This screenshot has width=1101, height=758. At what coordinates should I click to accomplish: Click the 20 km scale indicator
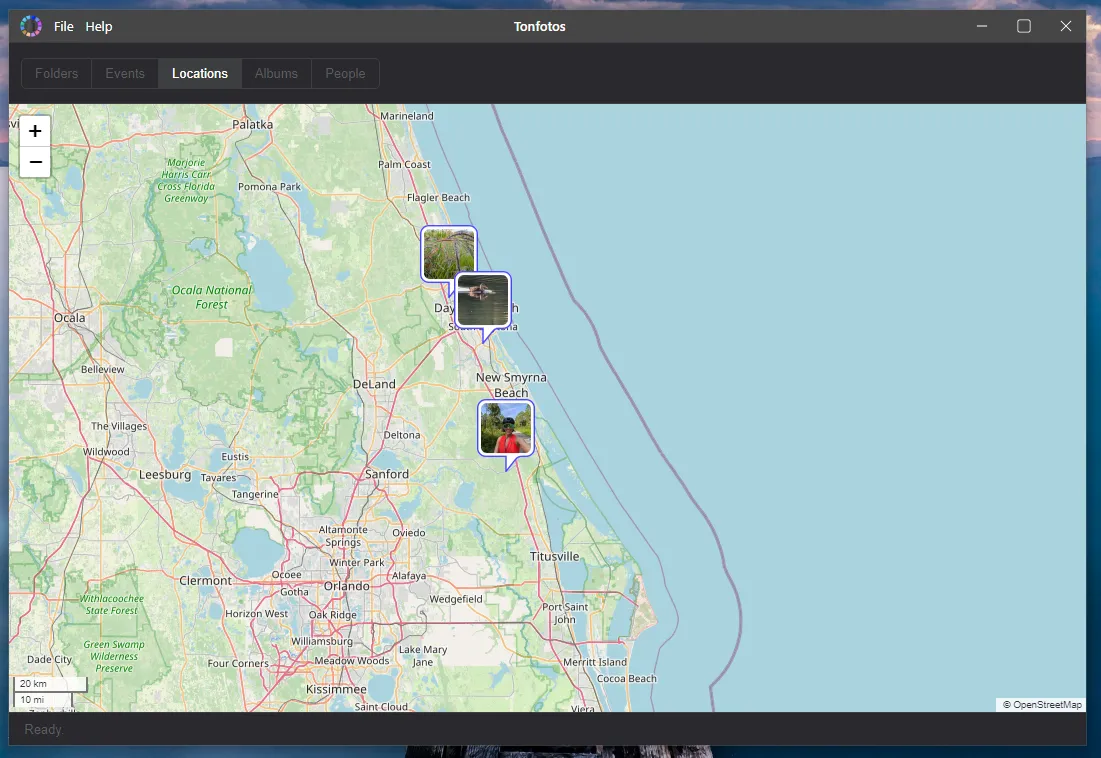point(33,683)
